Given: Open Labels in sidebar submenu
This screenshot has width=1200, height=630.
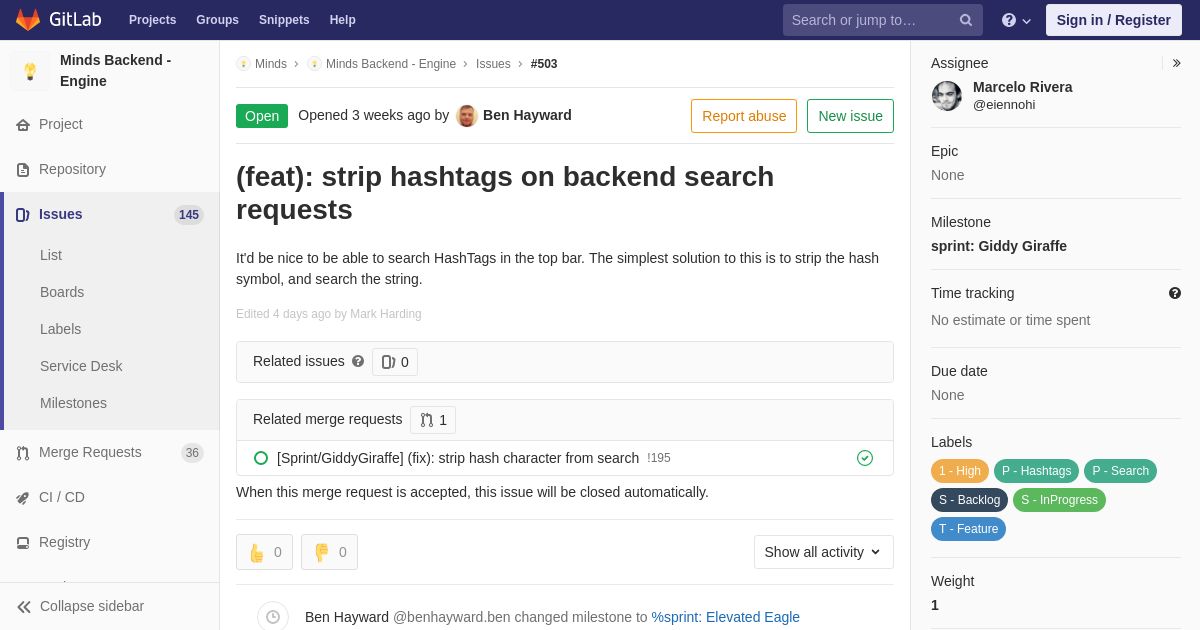Looking at the screenshot, I should pyautogui.click(x=60, y=329).
